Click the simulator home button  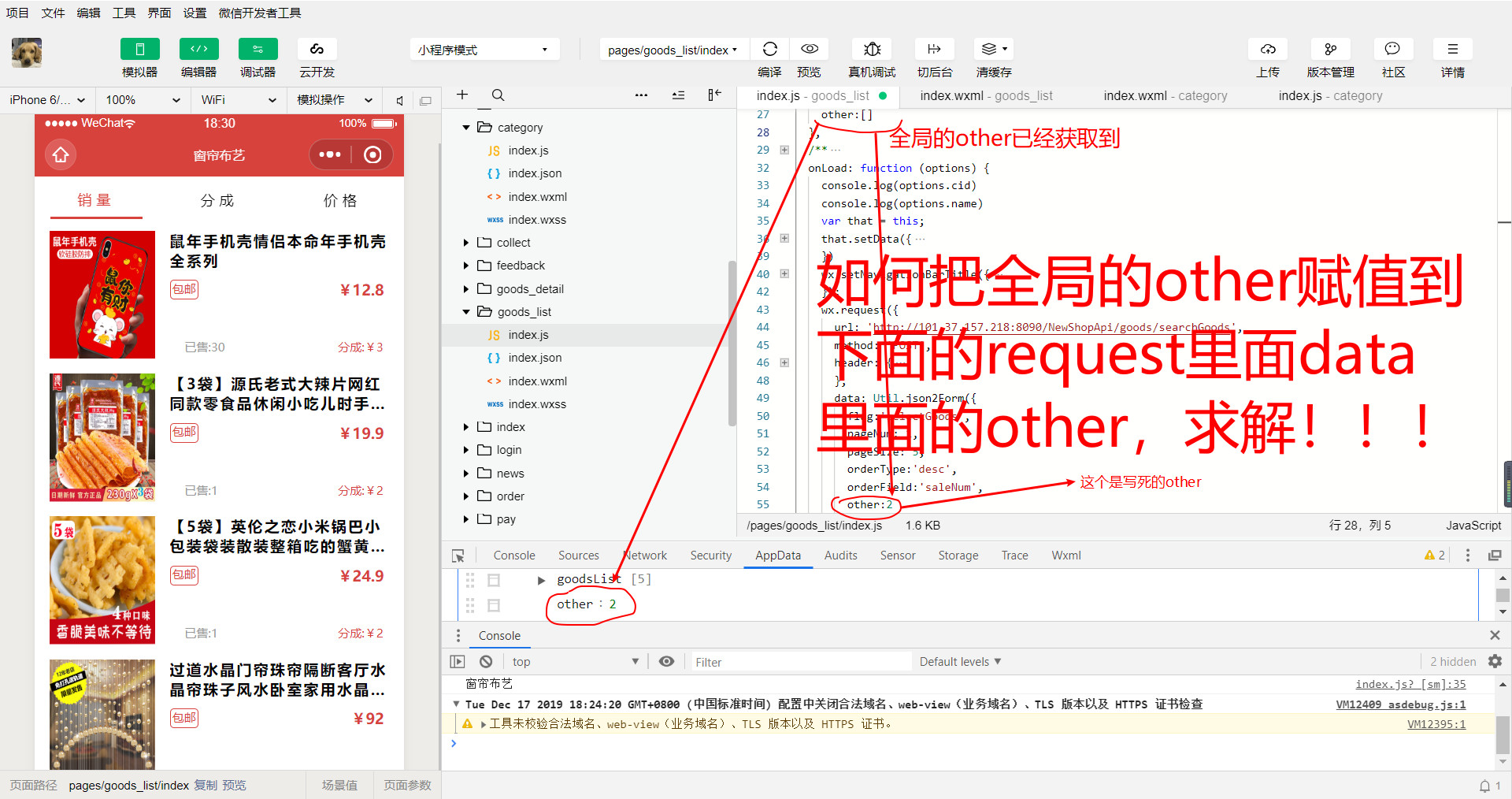click(x=61, y=155)
